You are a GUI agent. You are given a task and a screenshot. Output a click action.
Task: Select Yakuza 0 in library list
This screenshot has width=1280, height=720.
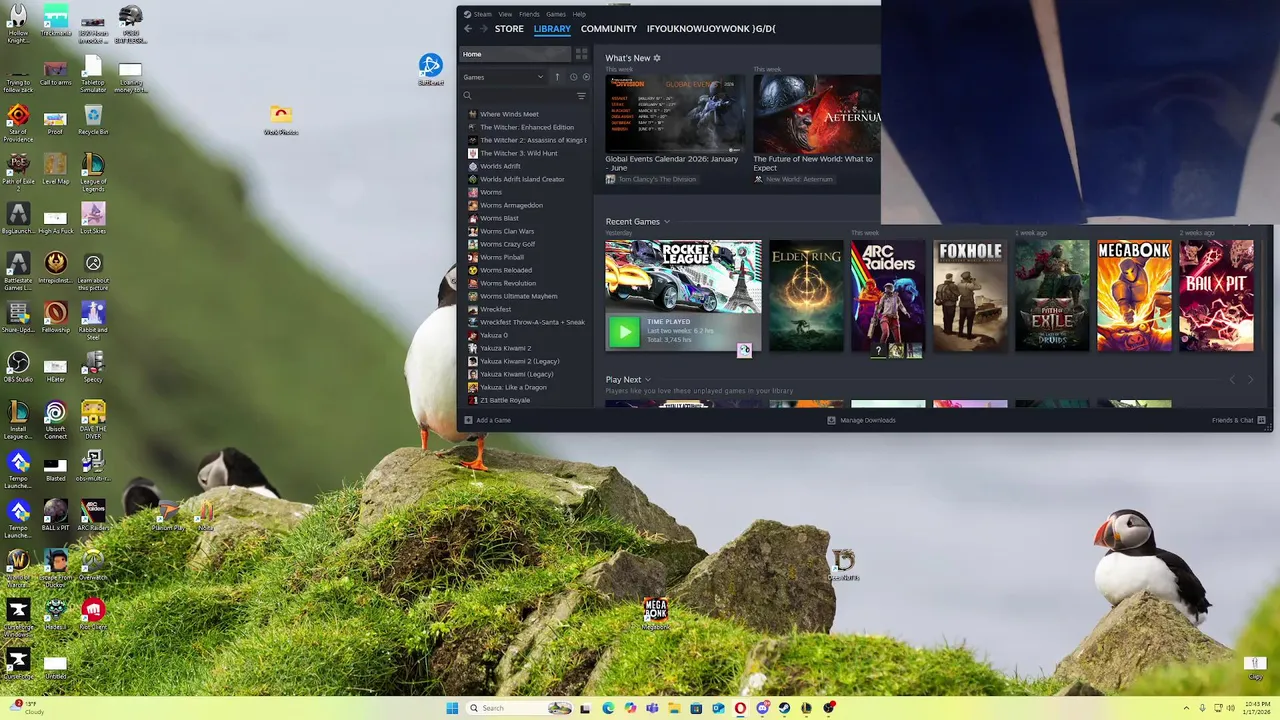(x=494, y=335)
